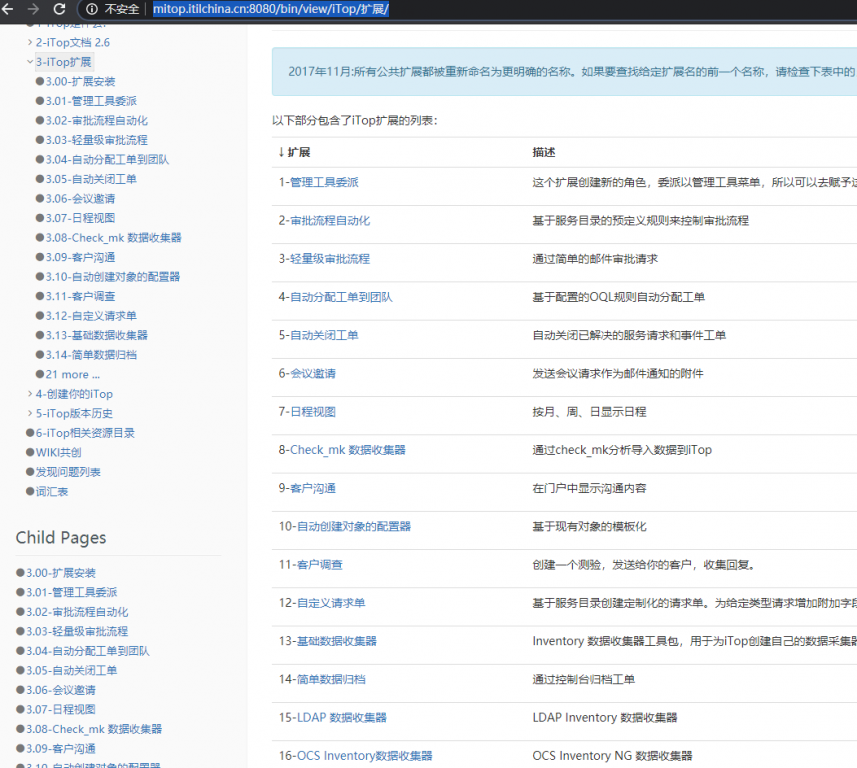This screenshot has height=768, width=857.
Task: Open 3.01-管理工具委派 in navigation tree
Action: coord(91,101)
